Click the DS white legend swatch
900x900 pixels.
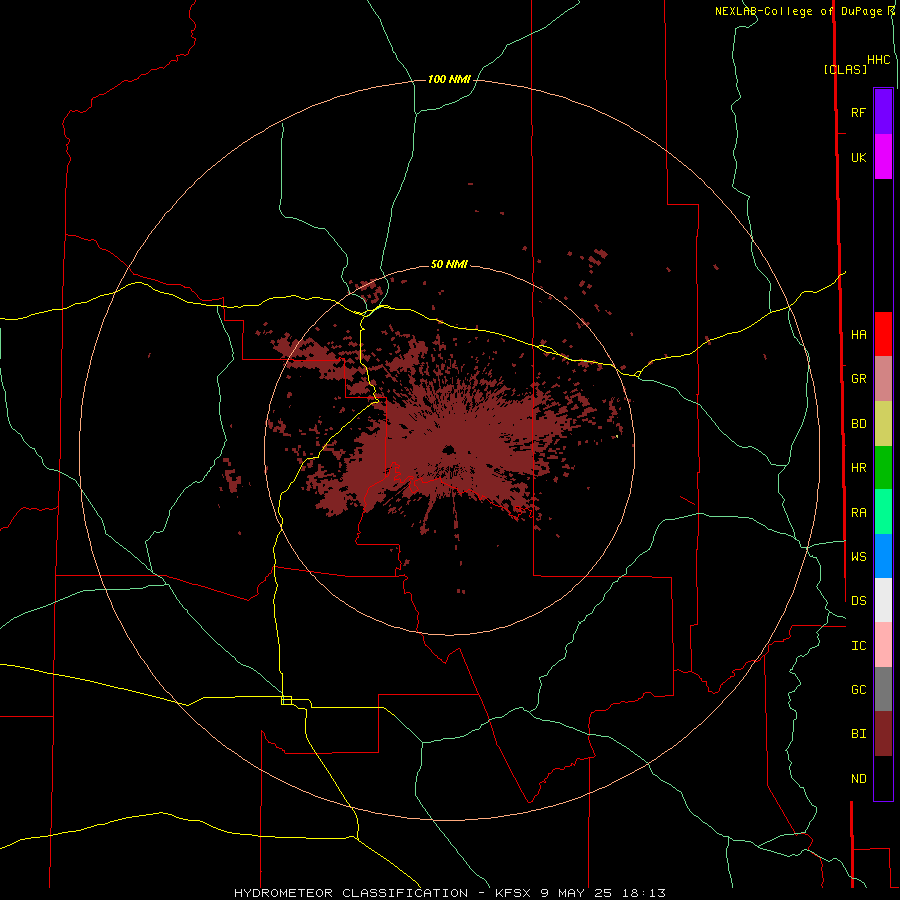coord(883,600)
